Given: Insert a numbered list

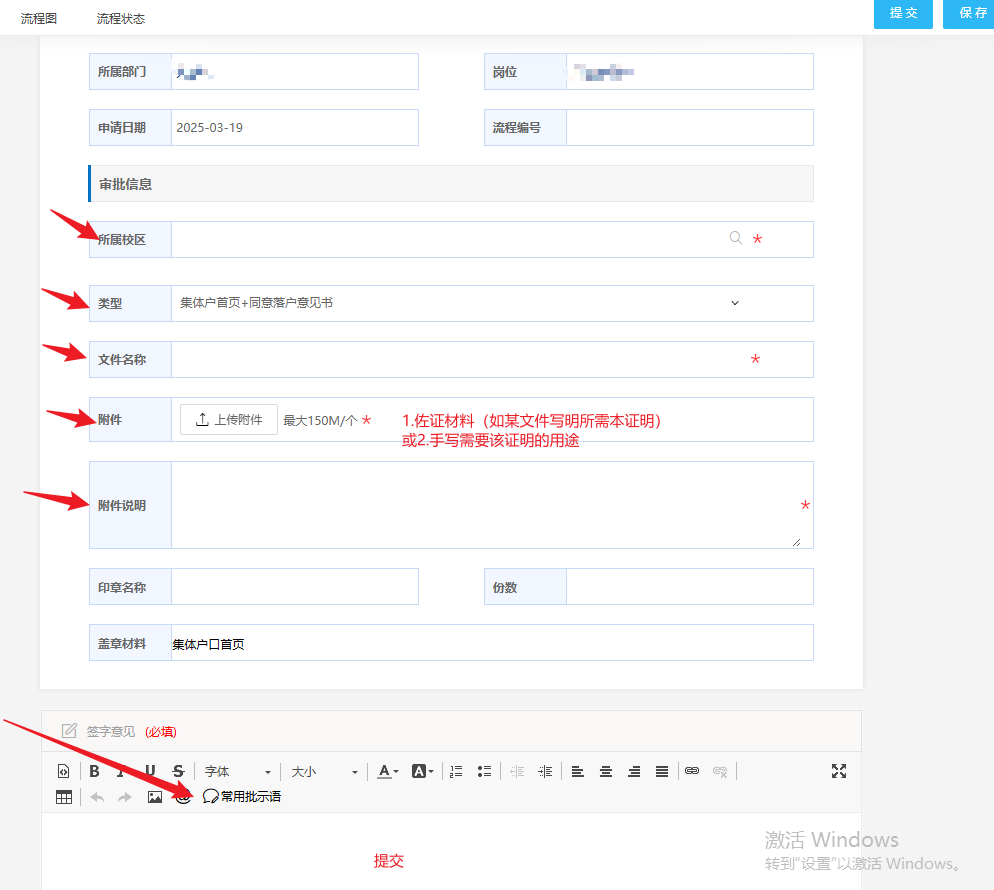Looking at the screenshot, I should coord(456,771).
